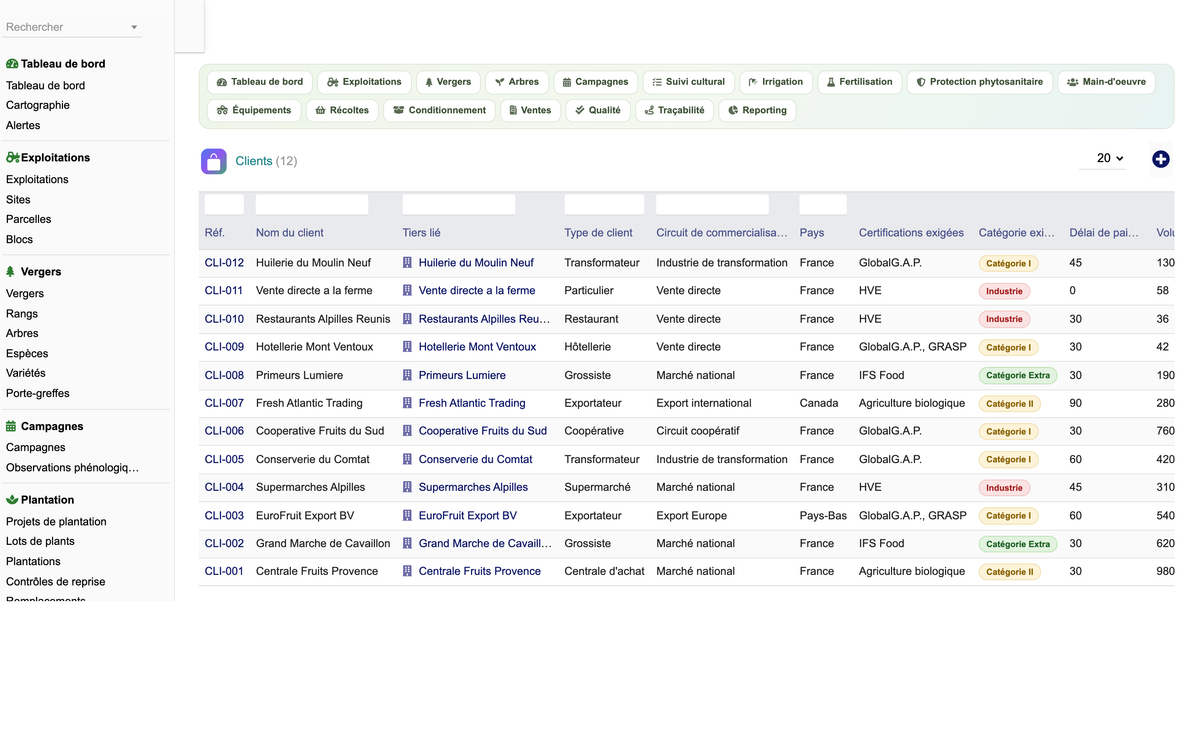Screen dimensions: 1200x743
Task: Open building icon for Conserverie du Comtat
Action: coord(408,459)
